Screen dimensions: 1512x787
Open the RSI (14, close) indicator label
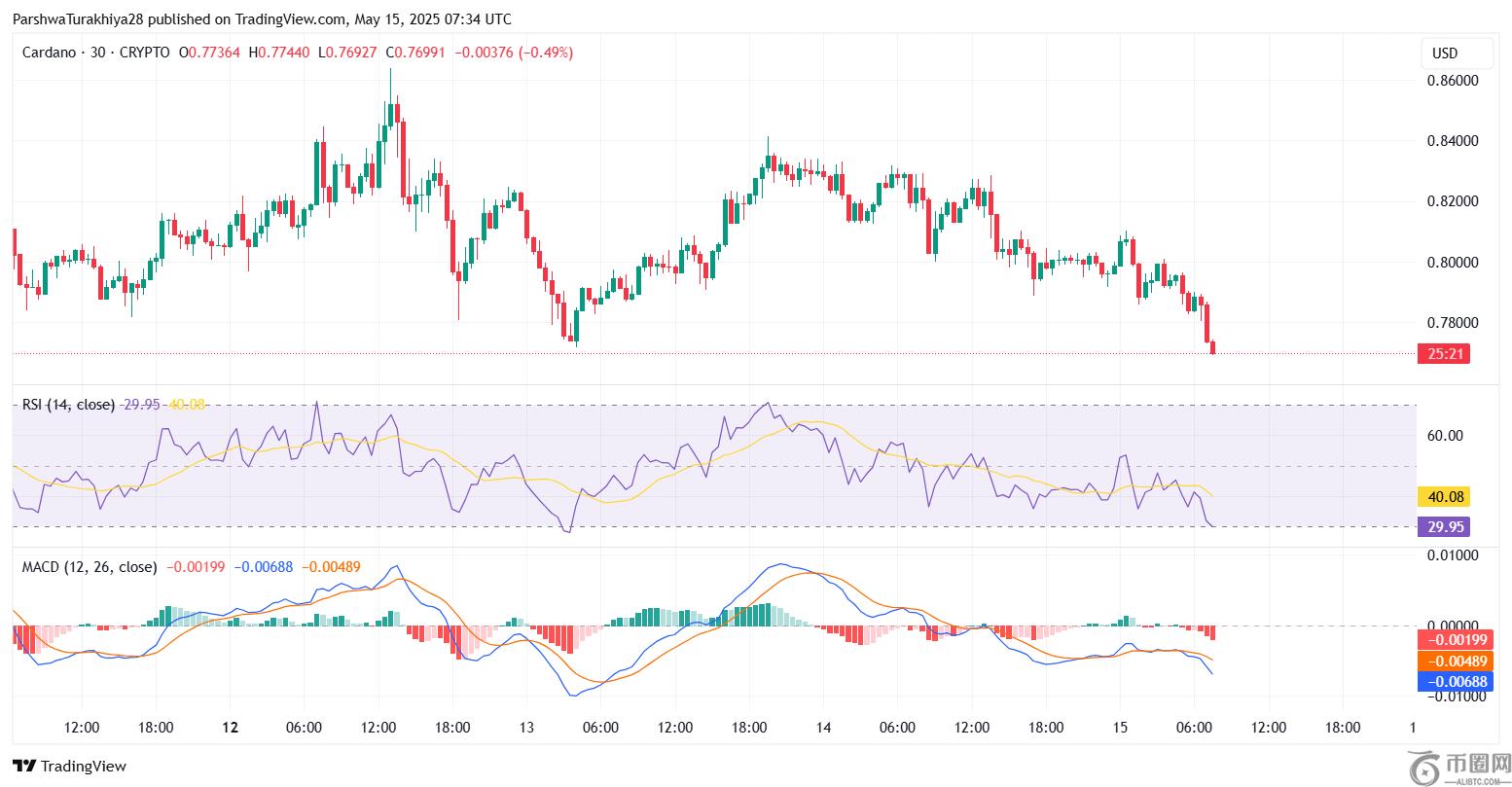68,404
